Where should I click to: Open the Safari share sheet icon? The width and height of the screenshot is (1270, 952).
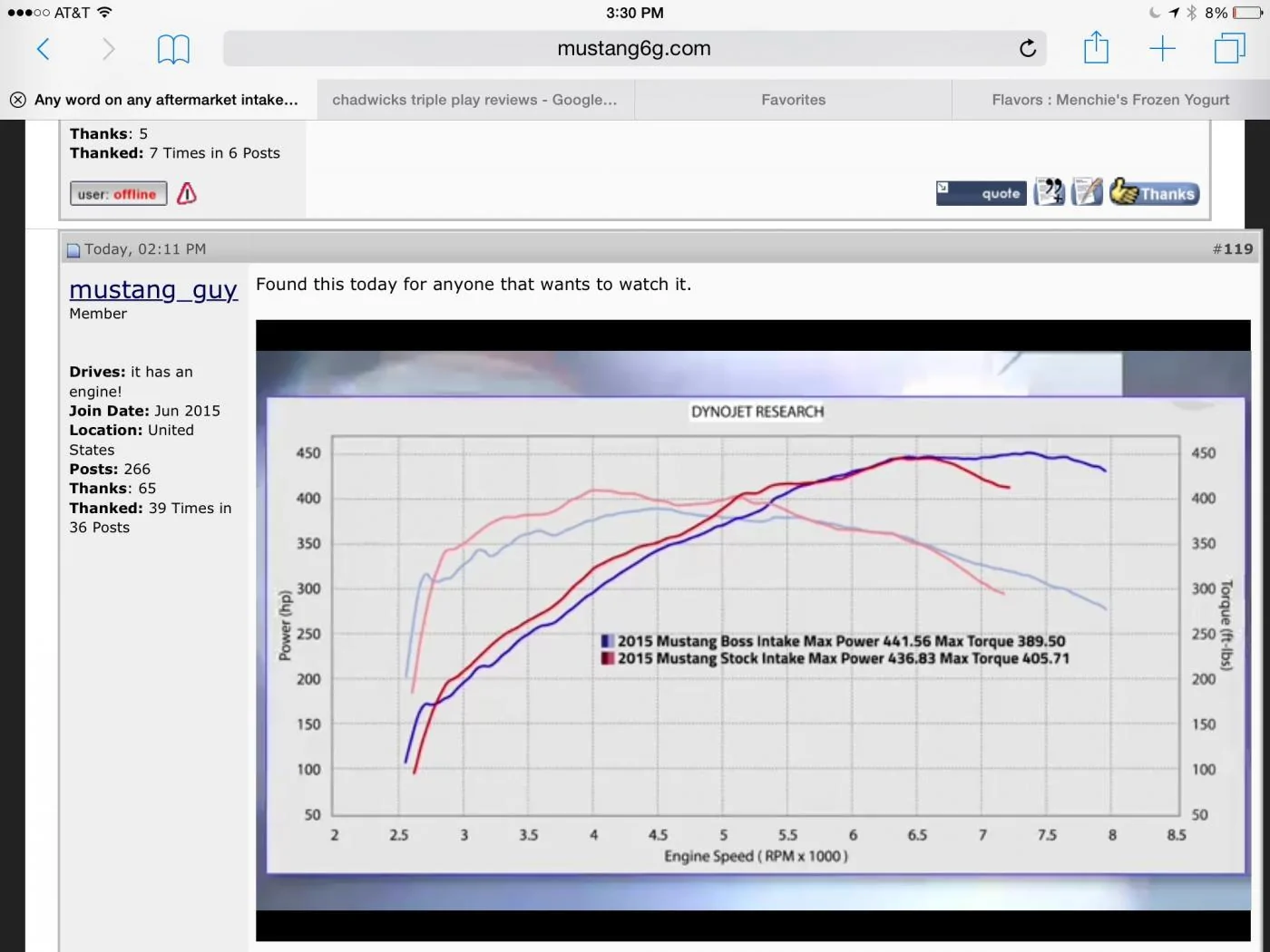click(1096, 47)
